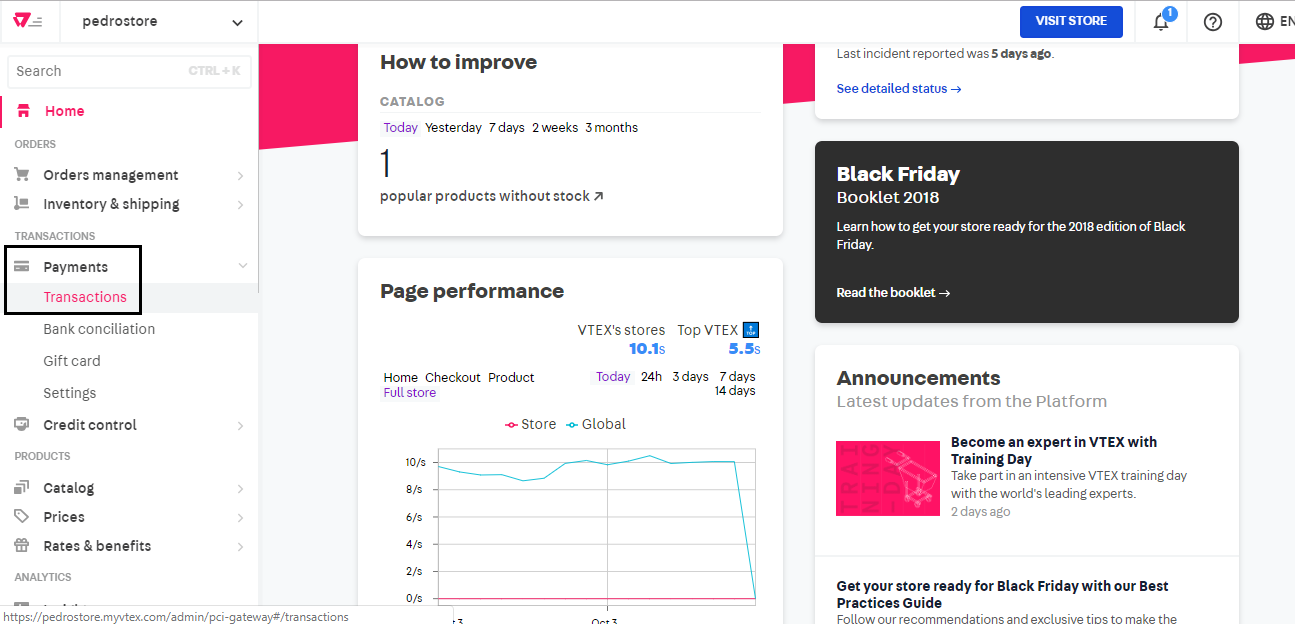Open the help question mark icon

coord(1213,21)
